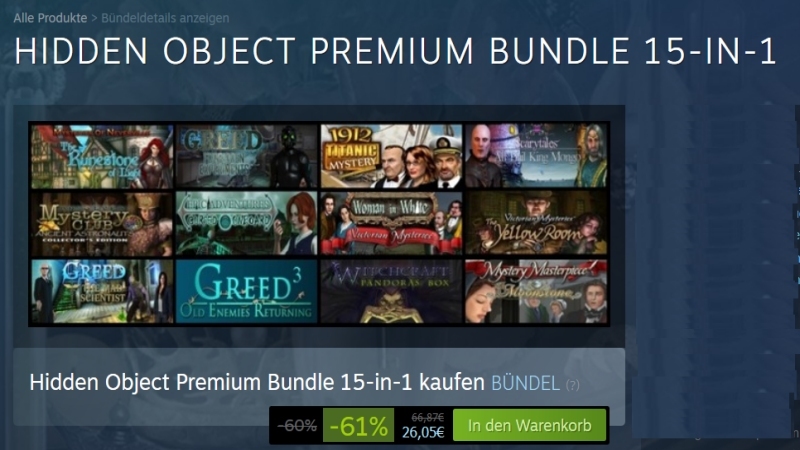Click the Bündeldetails anzeigen breadcrumb
Viewport: 800px width, 450px height.
tap(165, 18)
